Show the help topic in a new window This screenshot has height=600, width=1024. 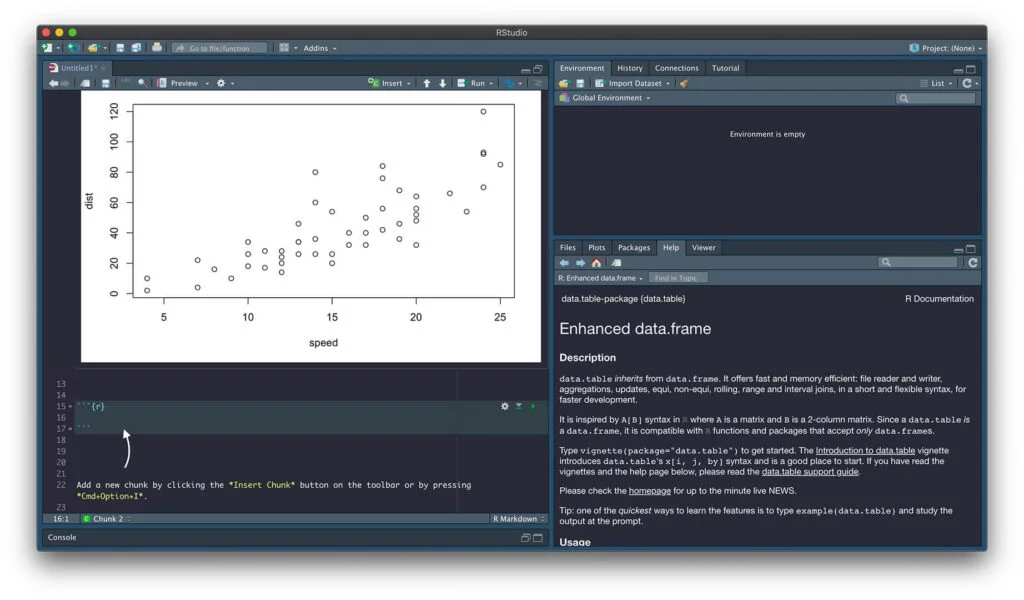click(616, 262)
